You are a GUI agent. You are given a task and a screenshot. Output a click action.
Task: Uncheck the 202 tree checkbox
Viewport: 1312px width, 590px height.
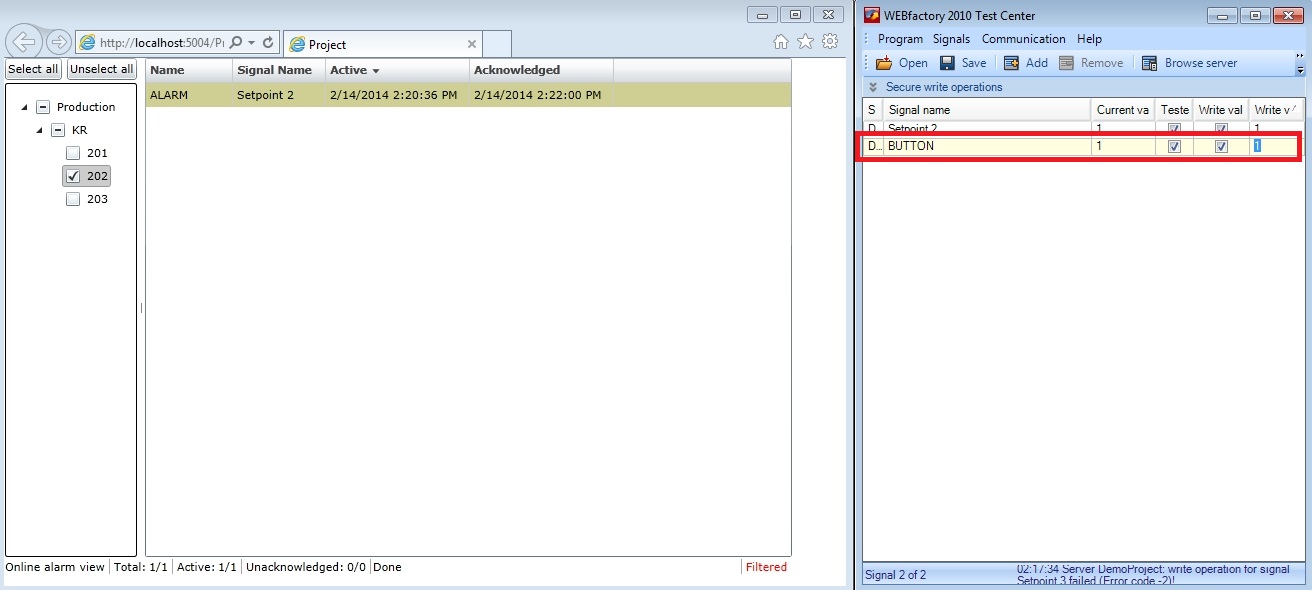[x=73, y=176]
